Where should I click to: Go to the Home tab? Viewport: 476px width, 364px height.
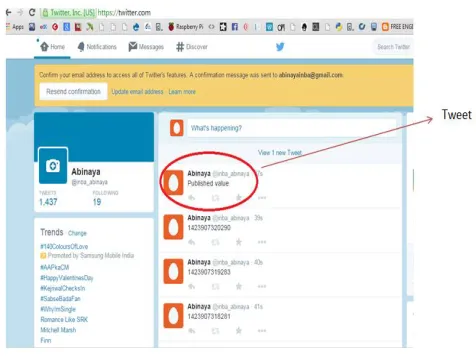point(52,47)
